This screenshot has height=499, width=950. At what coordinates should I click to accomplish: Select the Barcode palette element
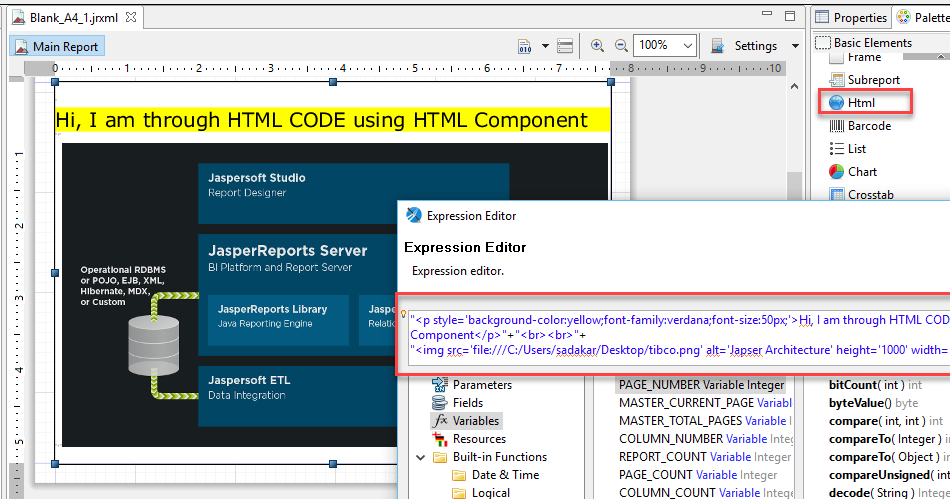pos(860,125)
